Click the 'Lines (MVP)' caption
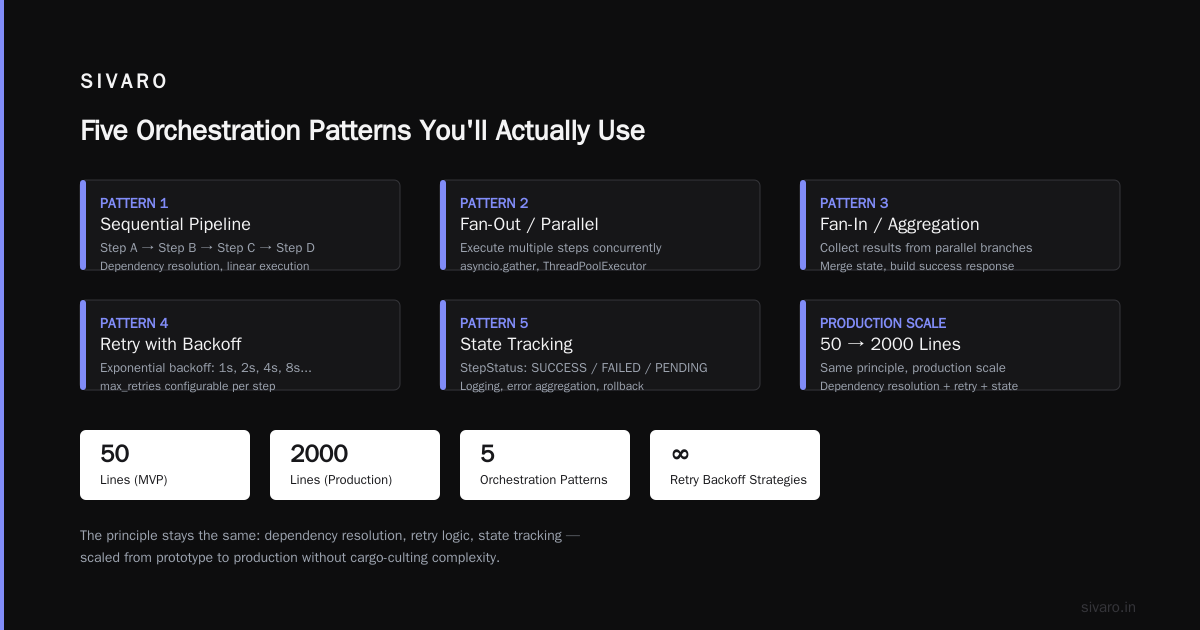Viewport: 1200px width, 630px height. (x=134, y=480)
